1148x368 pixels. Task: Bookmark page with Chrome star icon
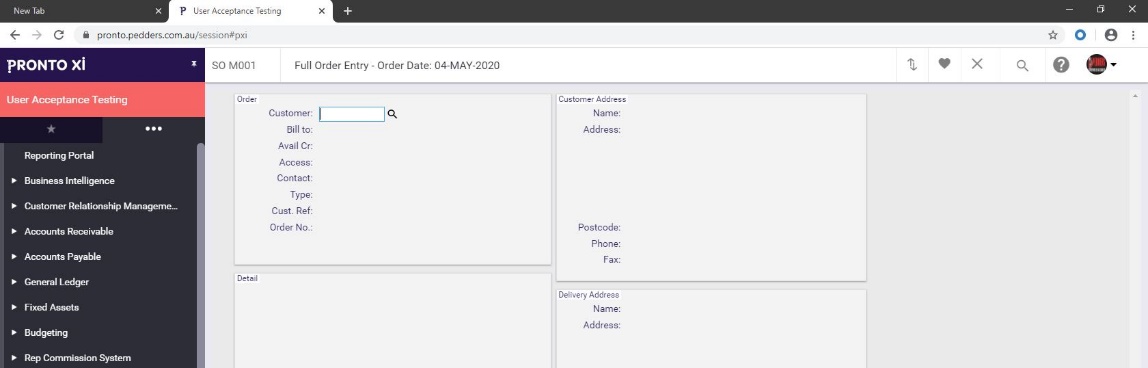pyautogui.click(x=1053, y=34)
